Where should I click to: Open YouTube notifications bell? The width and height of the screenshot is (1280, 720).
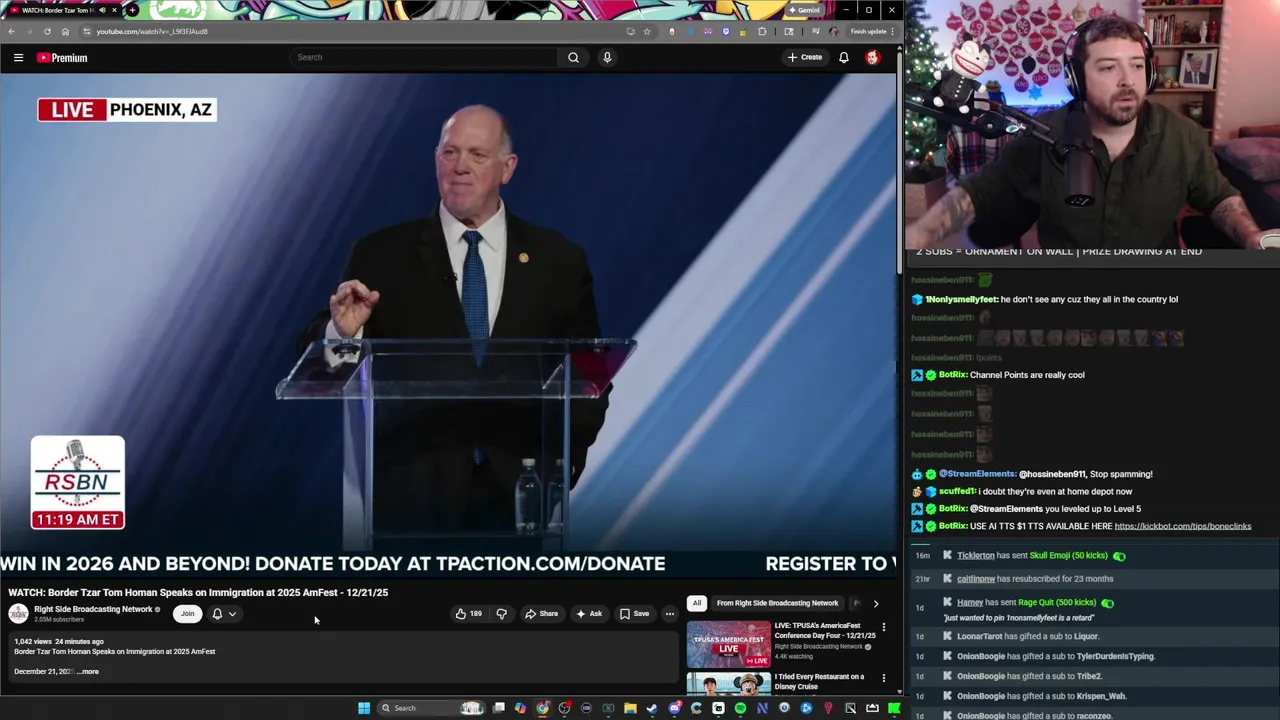pyautogui.click(x=844, y=57)
